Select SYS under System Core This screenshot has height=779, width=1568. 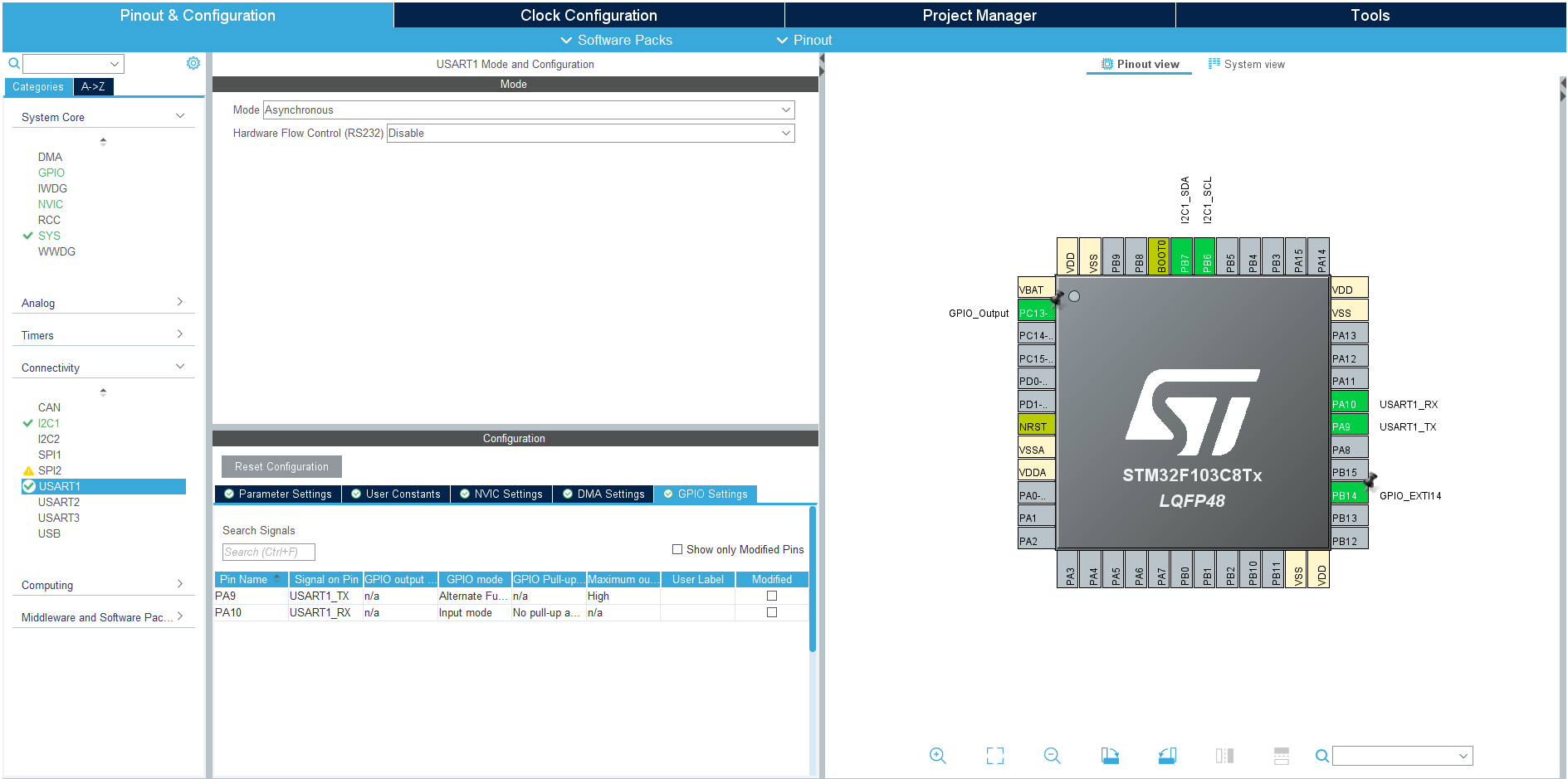click(49, 236)
